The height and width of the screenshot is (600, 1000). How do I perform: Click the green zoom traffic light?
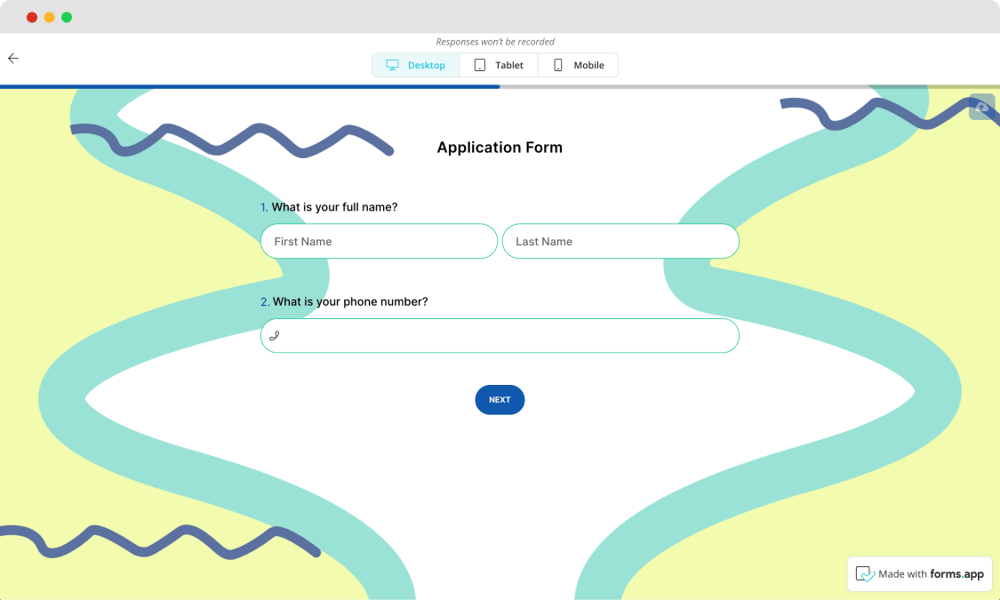pyautogui.click(x=66, y=17)
